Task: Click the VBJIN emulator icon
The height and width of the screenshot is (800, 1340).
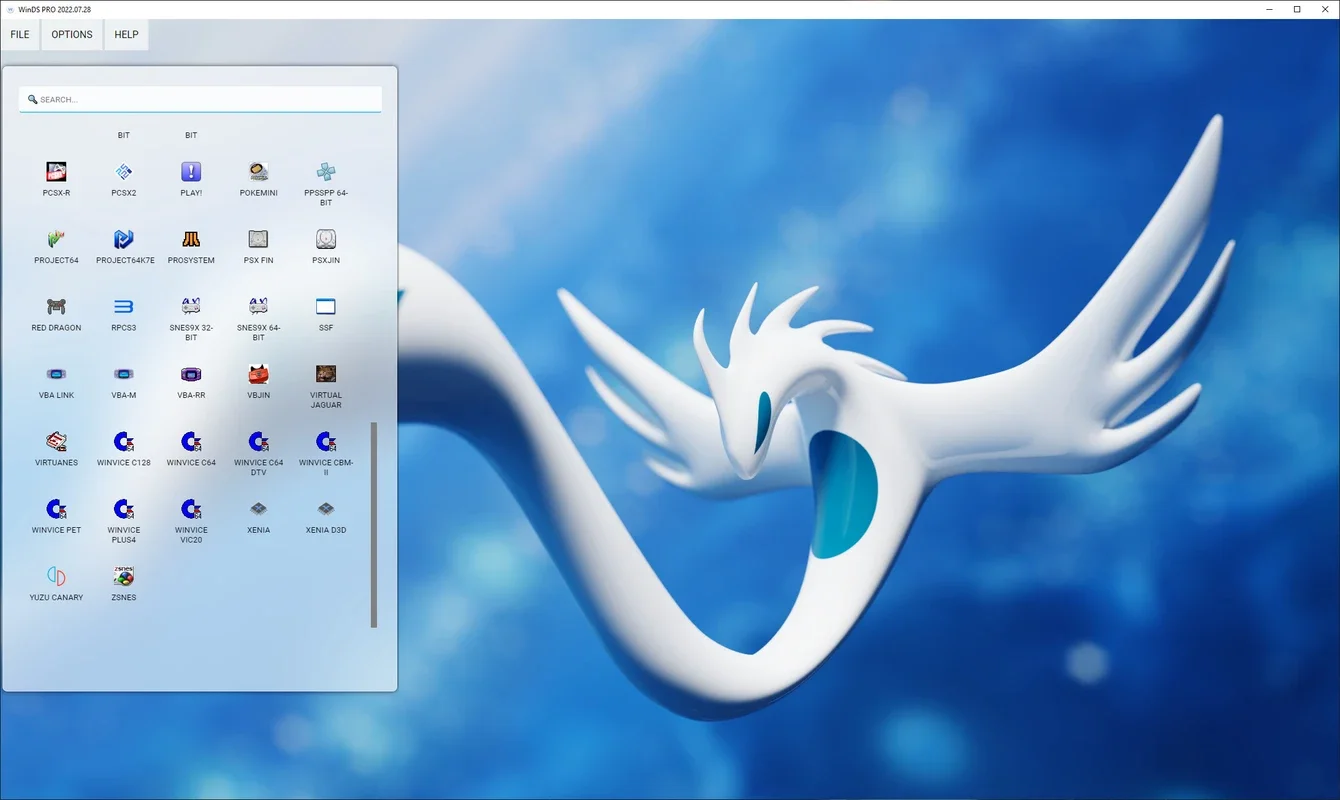Action: coord(258,374)
